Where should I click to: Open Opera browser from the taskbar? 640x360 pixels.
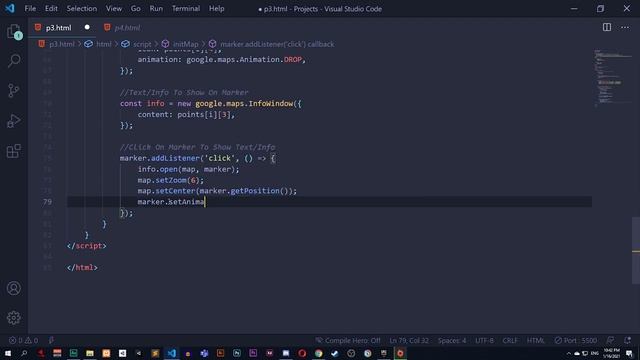tap(302, 353)
